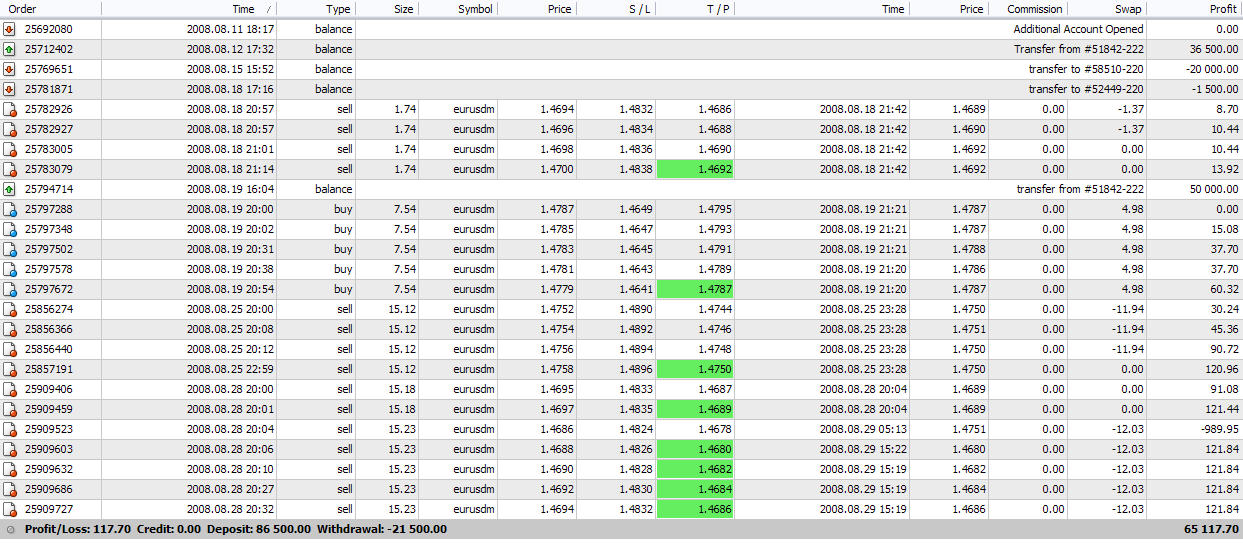Sort by the Commission column header

click(x=1028, y=9)
